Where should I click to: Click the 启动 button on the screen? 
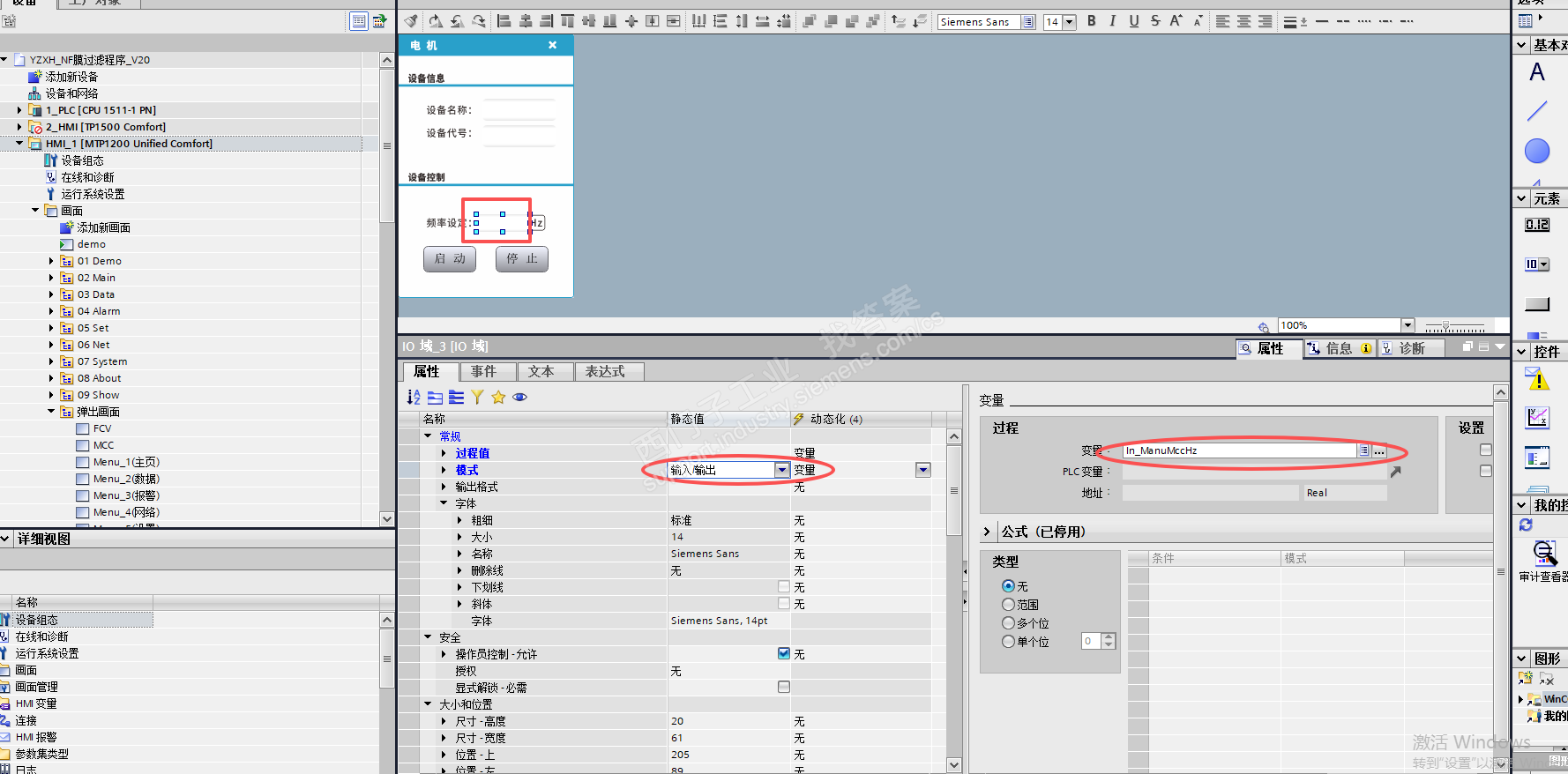450,259
